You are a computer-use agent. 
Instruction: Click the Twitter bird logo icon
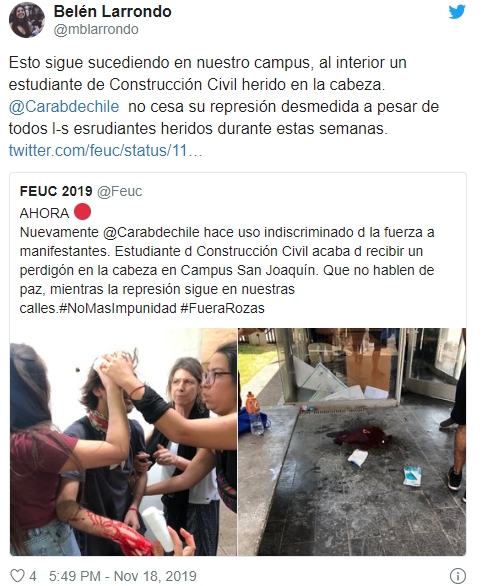[x=457, y=12]
